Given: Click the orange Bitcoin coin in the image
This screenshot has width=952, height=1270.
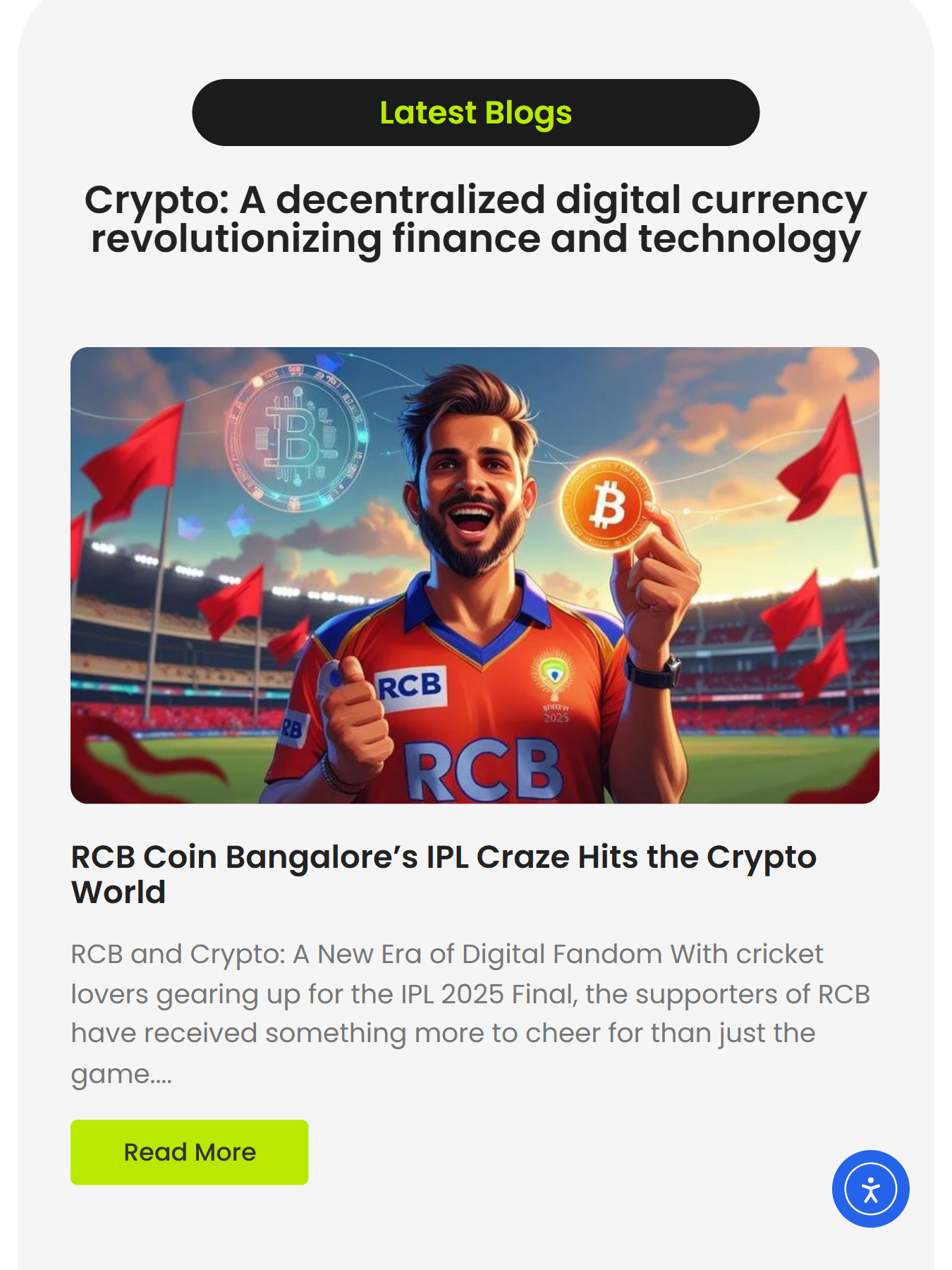Looking at the screenshot, I should (608, 505).
